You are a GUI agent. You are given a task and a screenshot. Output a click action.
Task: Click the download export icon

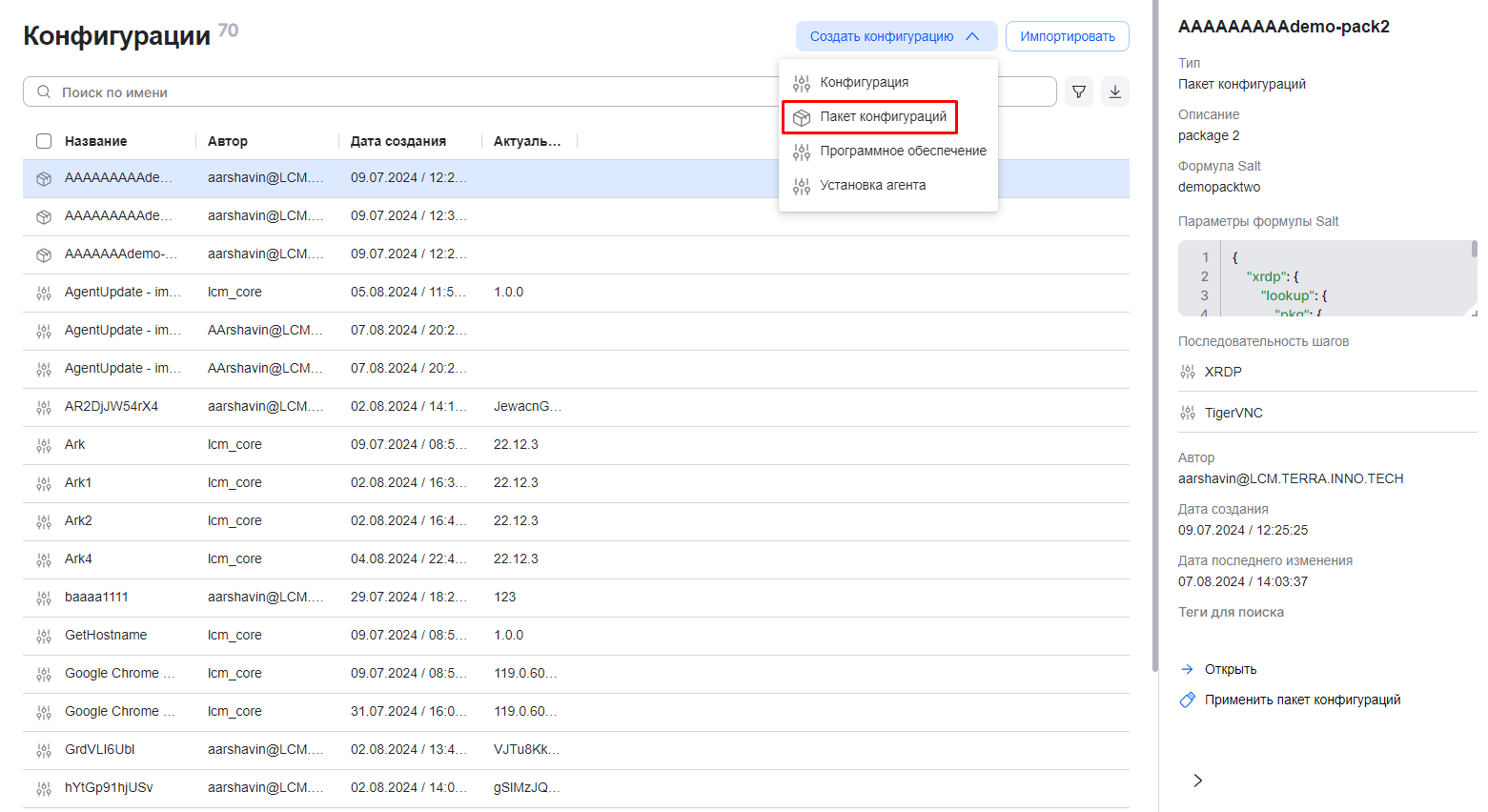(x=1115, y=91)
